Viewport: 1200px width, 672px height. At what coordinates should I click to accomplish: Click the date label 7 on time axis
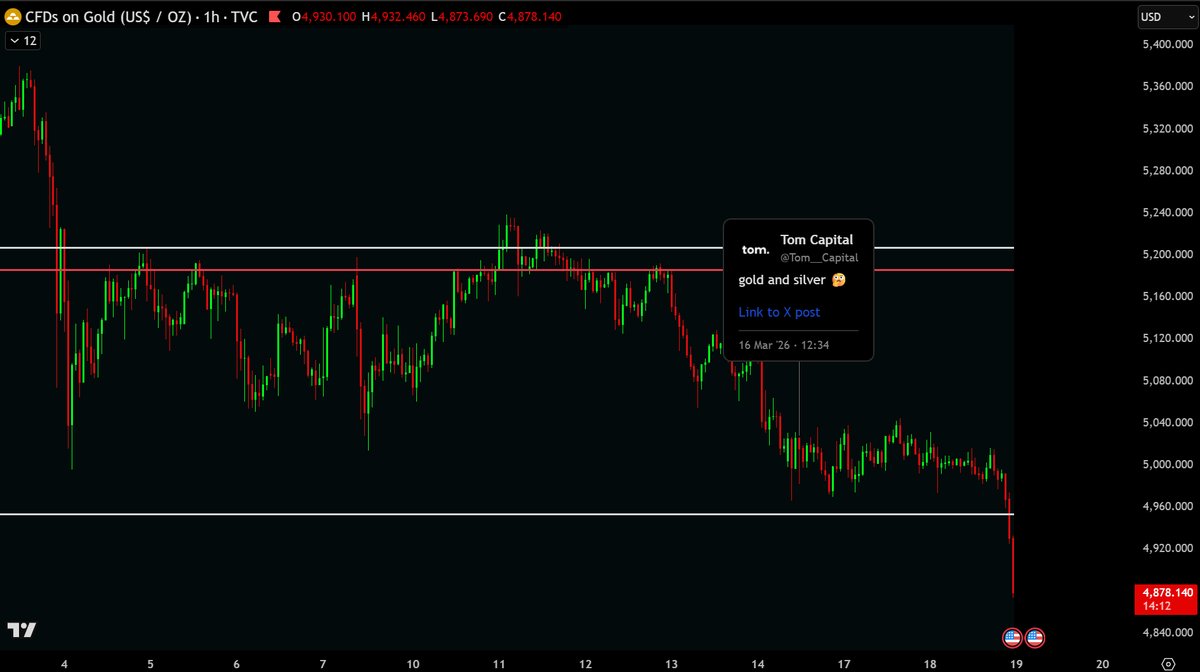tap(323, 663)
